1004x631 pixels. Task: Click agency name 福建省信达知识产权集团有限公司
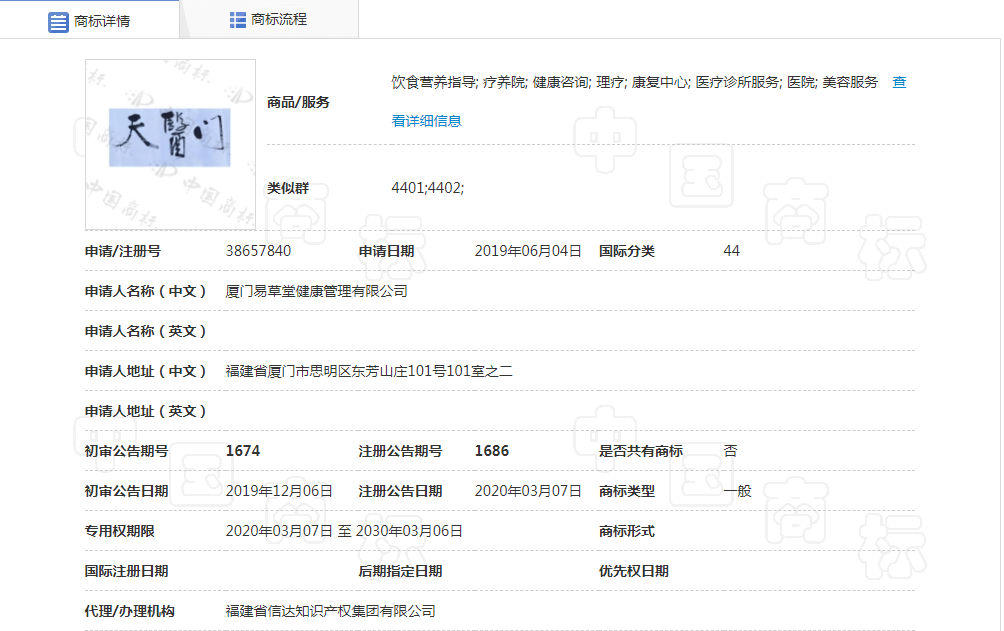[x=331, y=611]
